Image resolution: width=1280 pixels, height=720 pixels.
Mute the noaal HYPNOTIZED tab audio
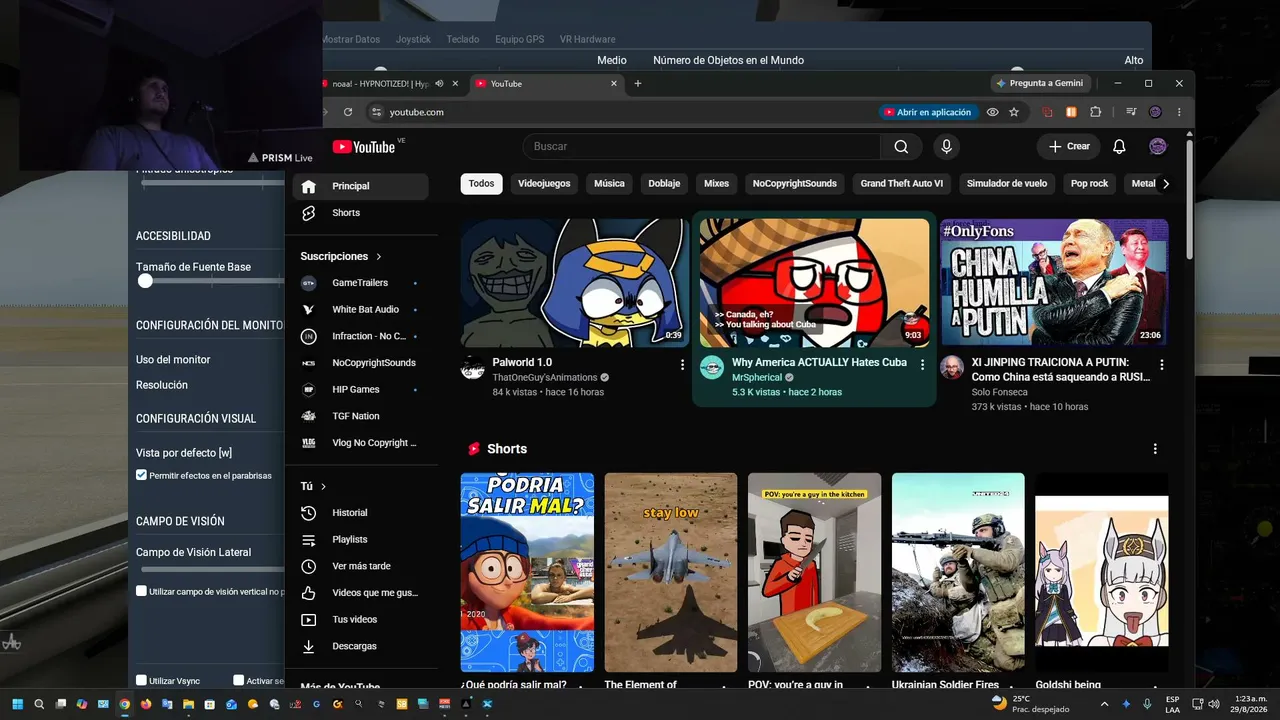(x=439, y=84)
